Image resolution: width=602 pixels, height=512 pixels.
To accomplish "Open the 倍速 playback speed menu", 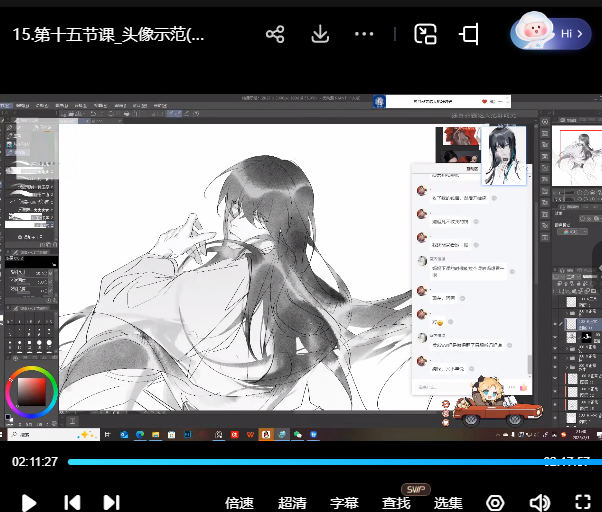I will [x=240, y=503].
